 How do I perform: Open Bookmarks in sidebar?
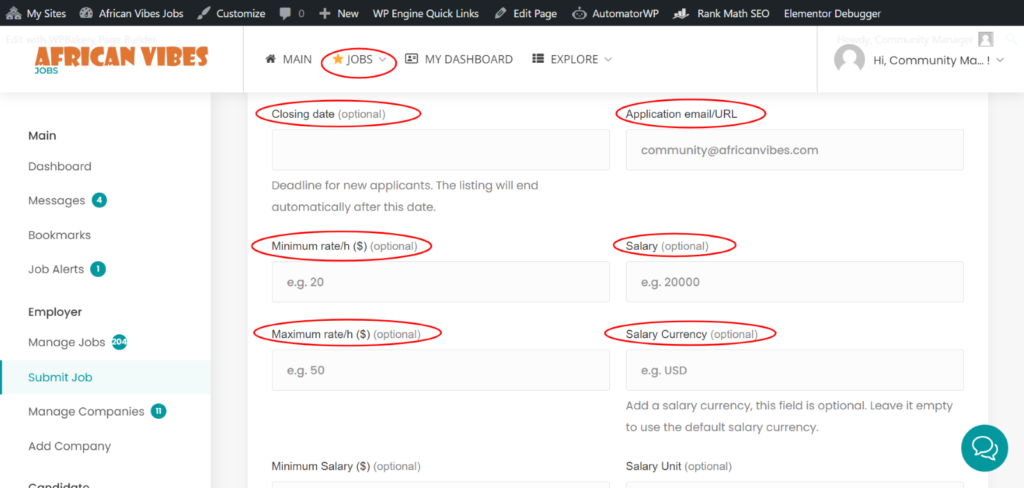[x=59, y=235]
